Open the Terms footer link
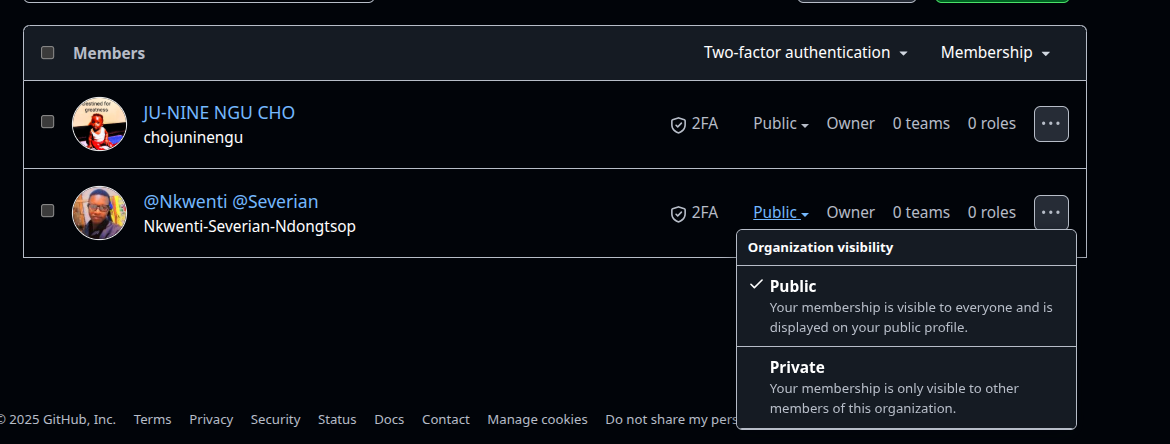Screen dimensions: 1170x444 pos(152,419)
